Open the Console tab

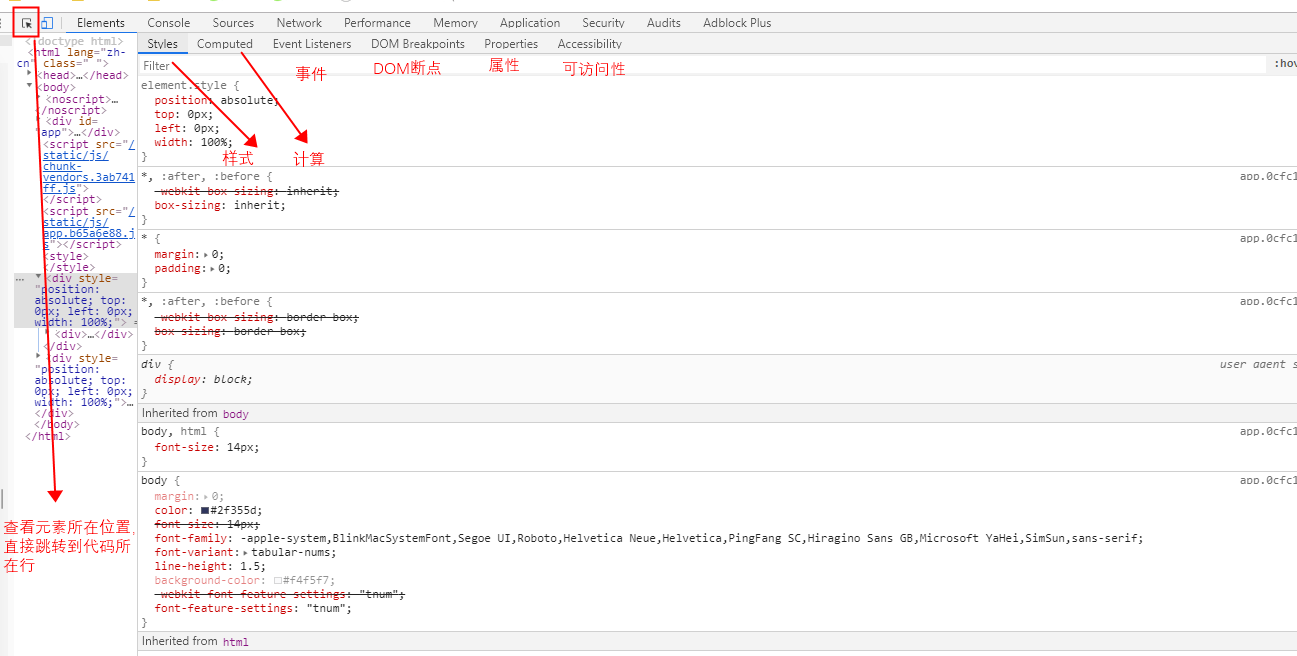169,23
